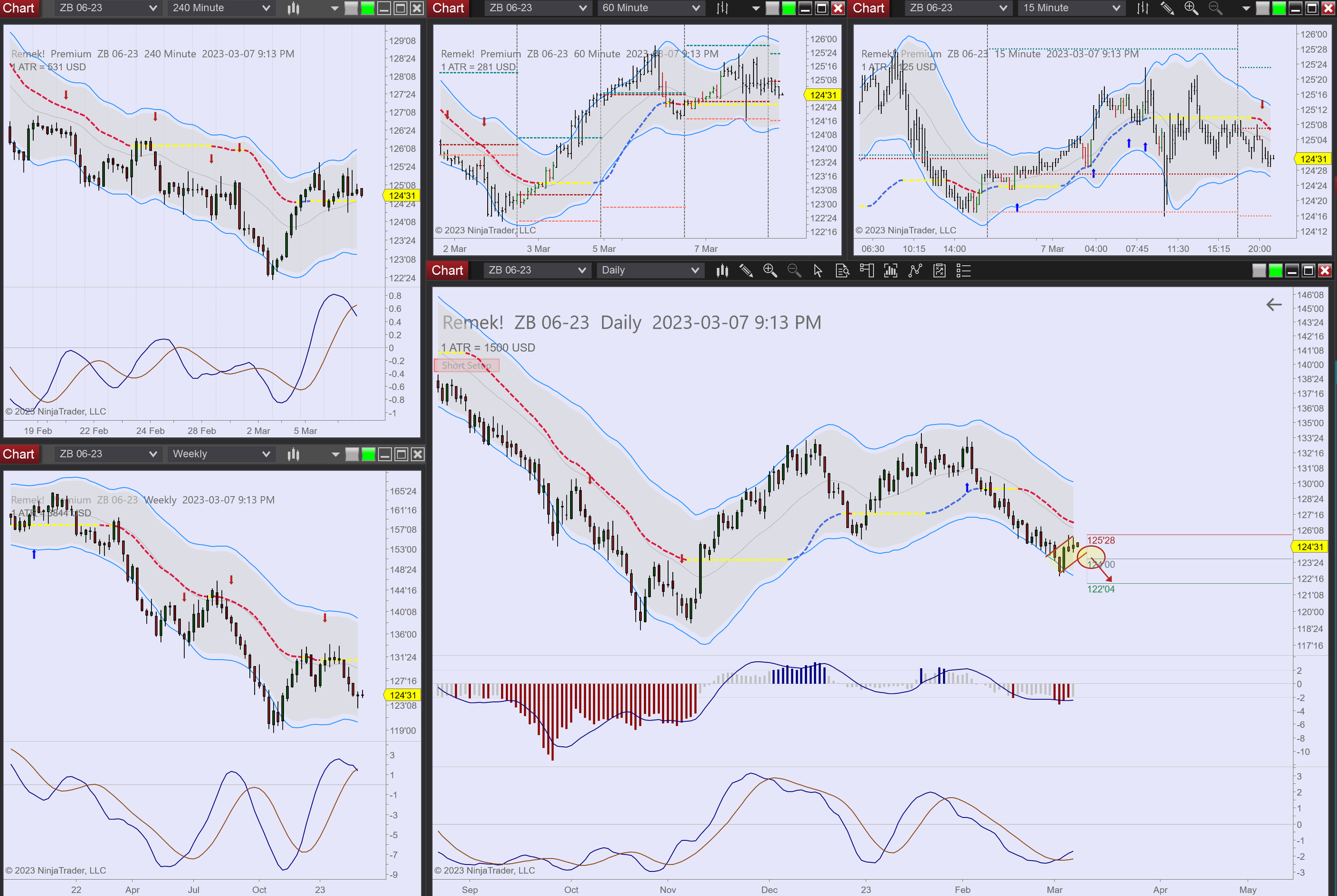Click the Chart tab of Weekly window
Viewport: 1337px width, 896px height.
click(x=19, y=454)
